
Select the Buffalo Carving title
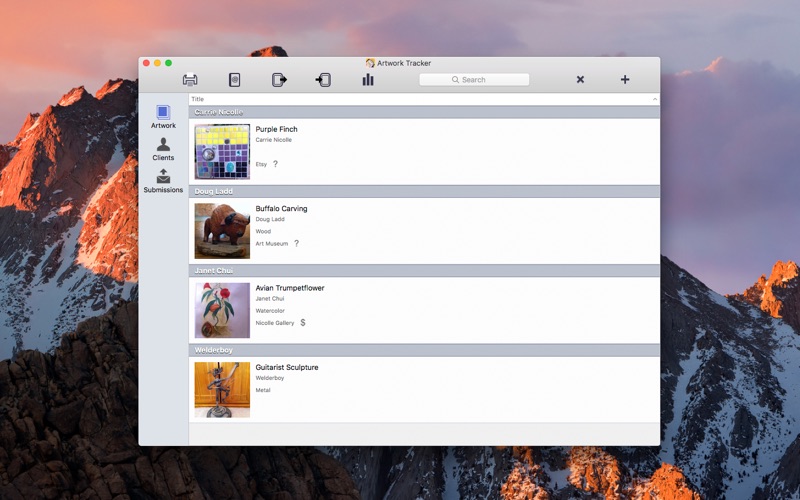point(281,209)
